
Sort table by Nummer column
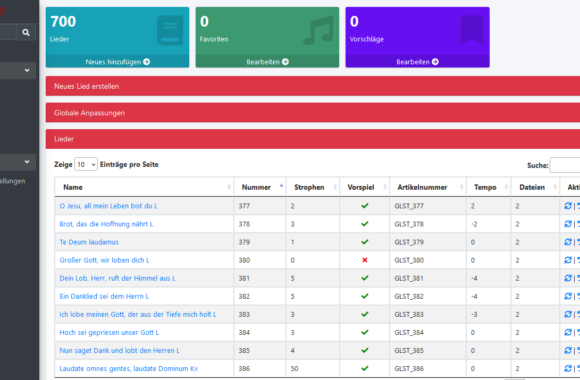pyautogui.click(x=260, y=187)
